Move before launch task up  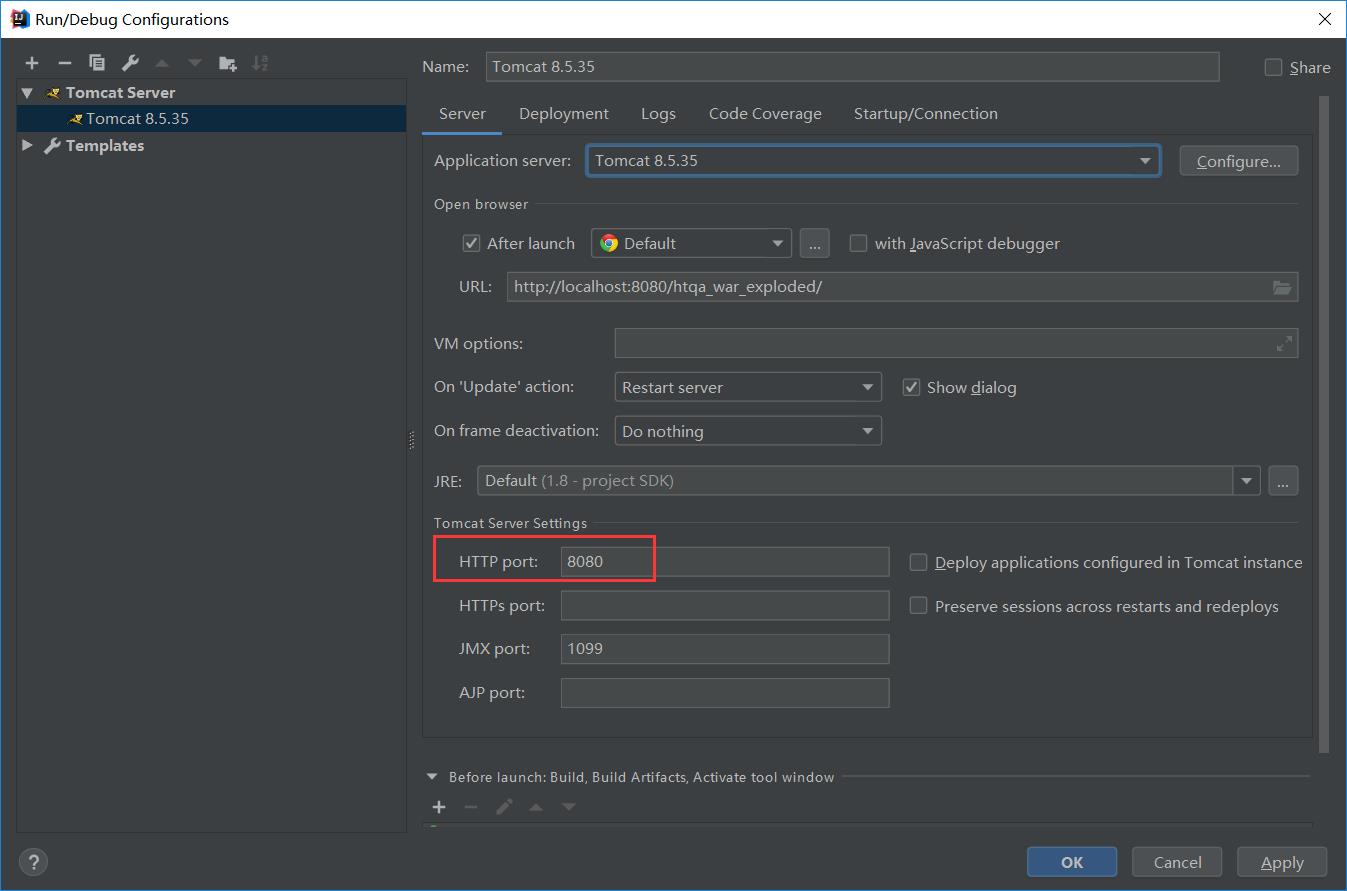536,807
